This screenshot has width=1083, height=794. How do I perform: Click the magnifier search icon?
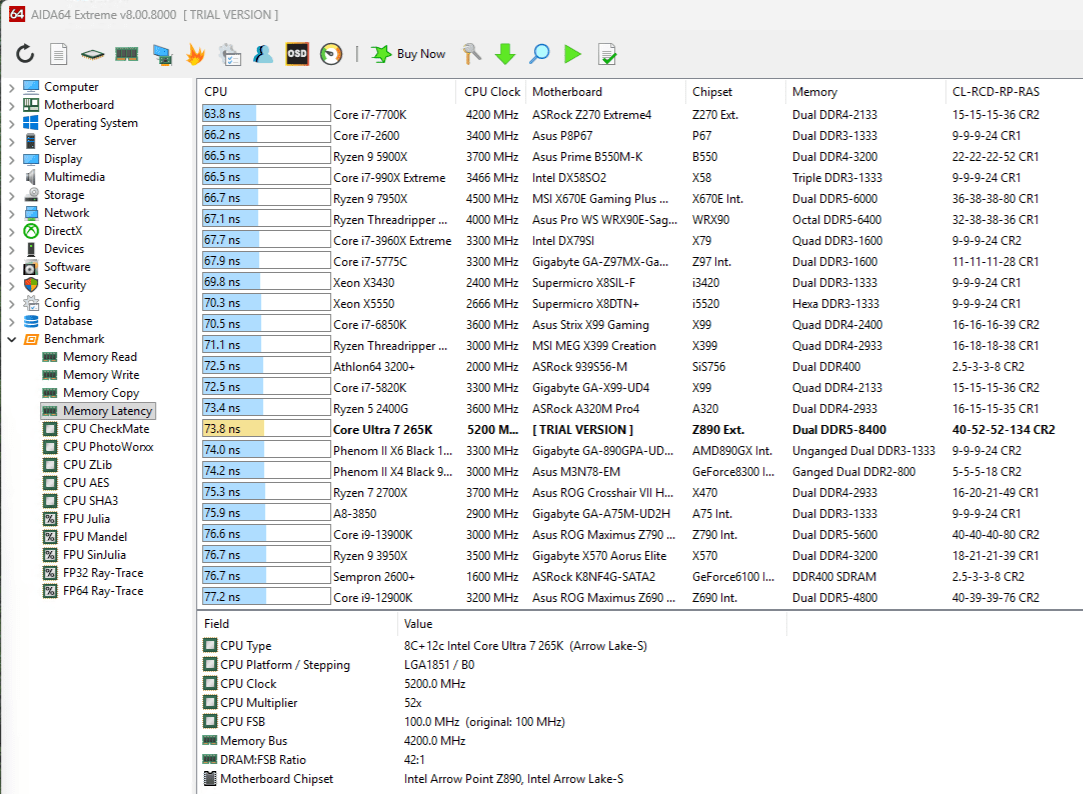(x=539, y=54)
